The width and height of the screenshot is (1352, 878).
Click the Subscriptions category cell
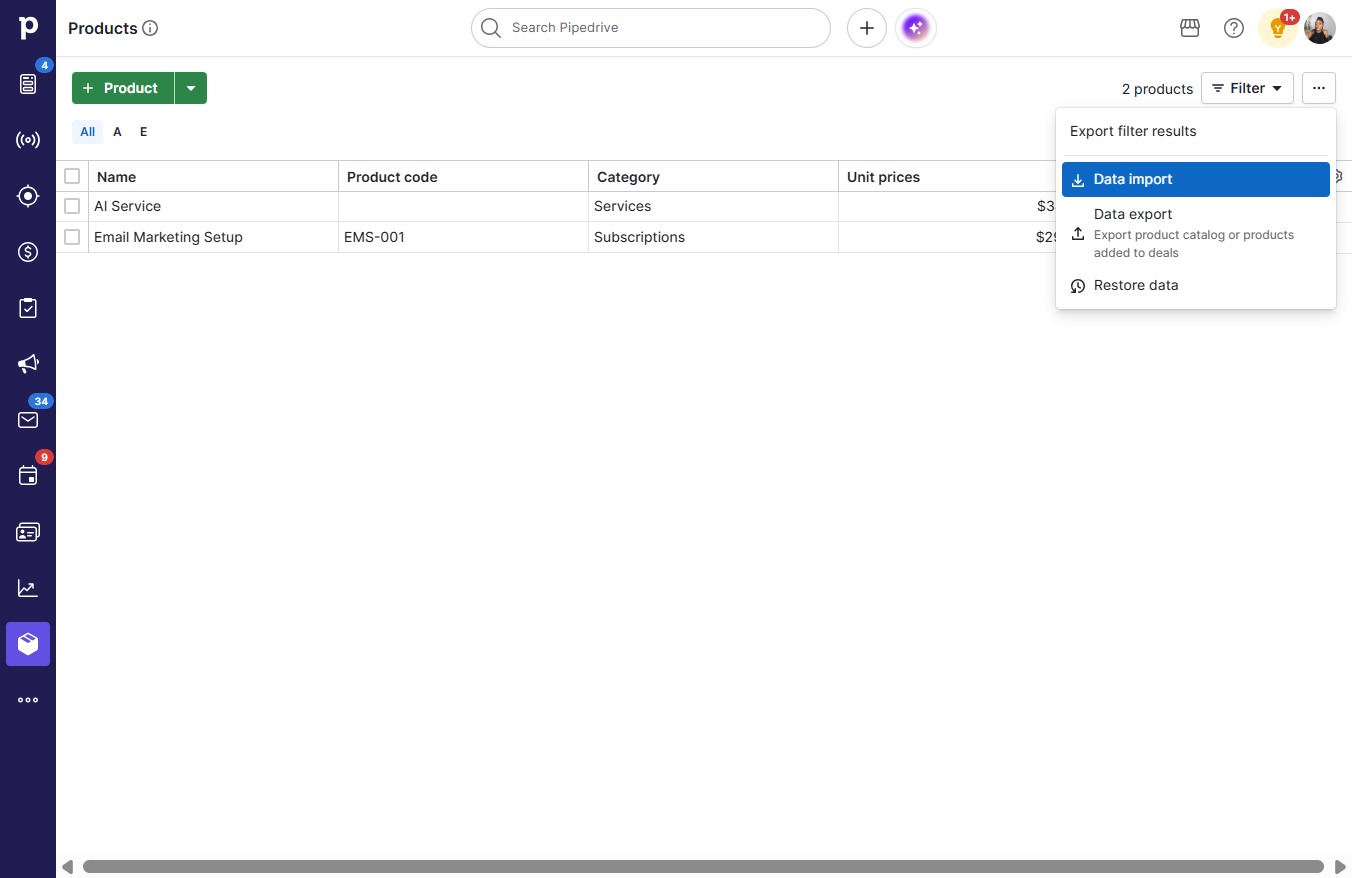click(x=714, y=237)
